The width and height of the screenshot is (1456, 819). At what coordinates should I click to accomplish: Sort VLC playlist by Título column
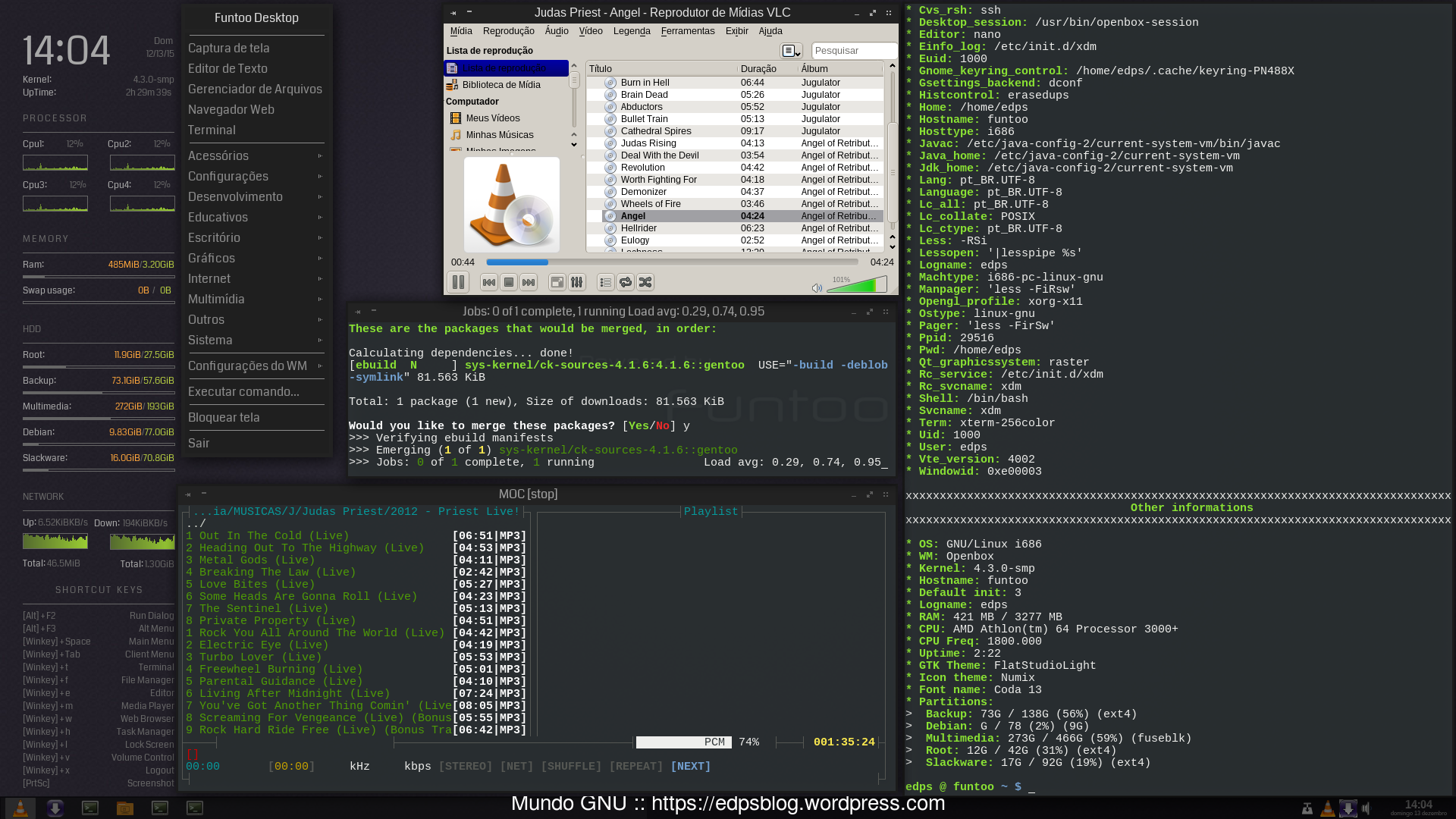tap(661, 69)
